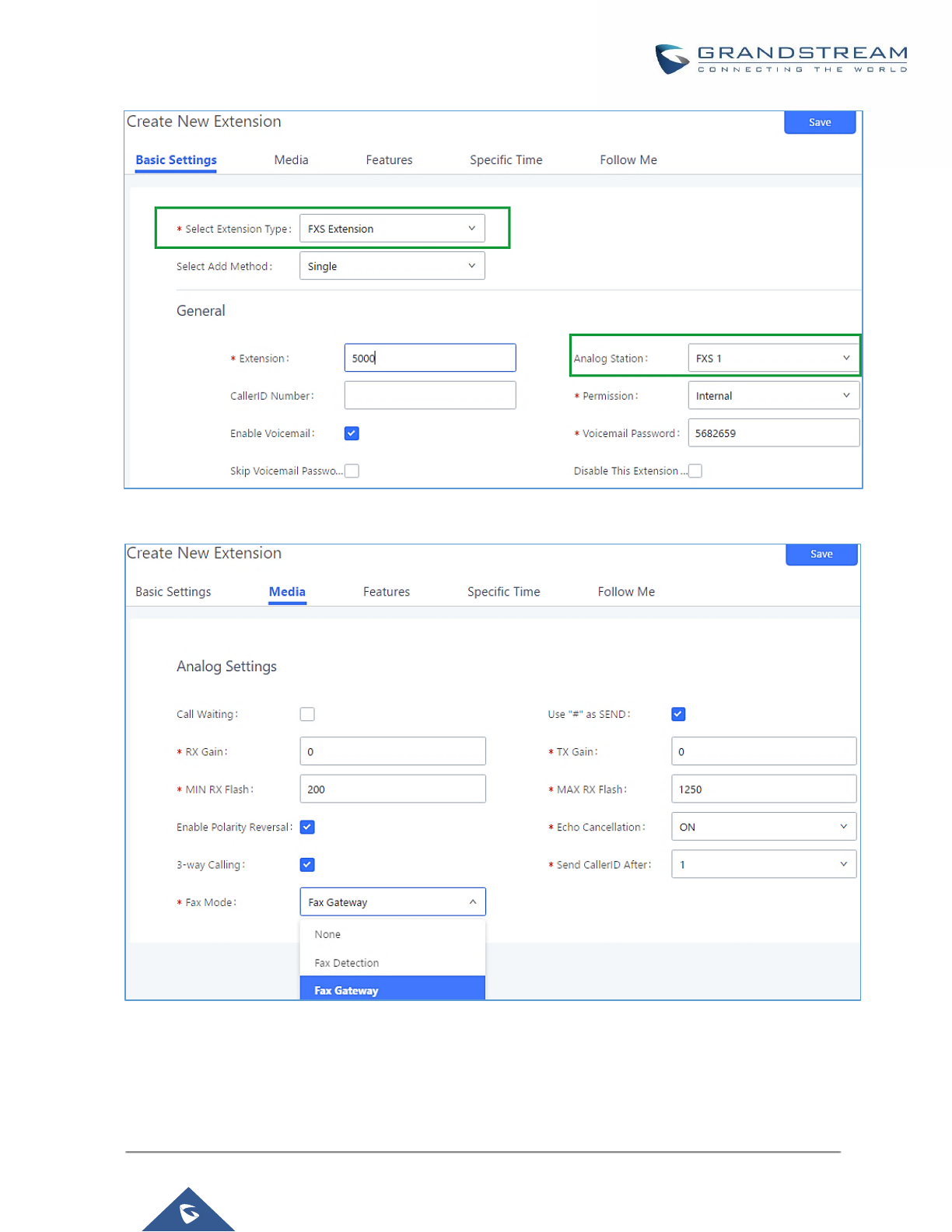Uncheck Enable Polarity Reversal
The height and width of the screenshot is (1232, 952).
coord(307,827)
